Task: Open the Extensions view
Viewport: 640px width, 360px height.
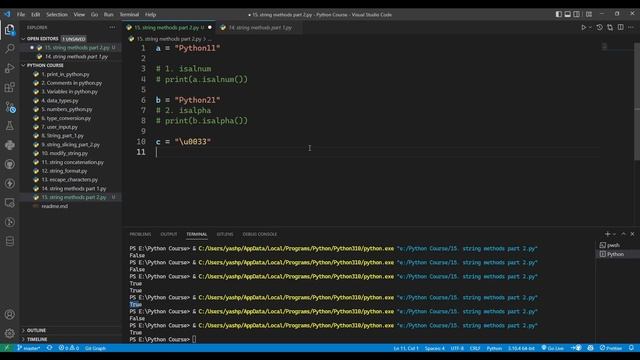Action: point(9,87)
